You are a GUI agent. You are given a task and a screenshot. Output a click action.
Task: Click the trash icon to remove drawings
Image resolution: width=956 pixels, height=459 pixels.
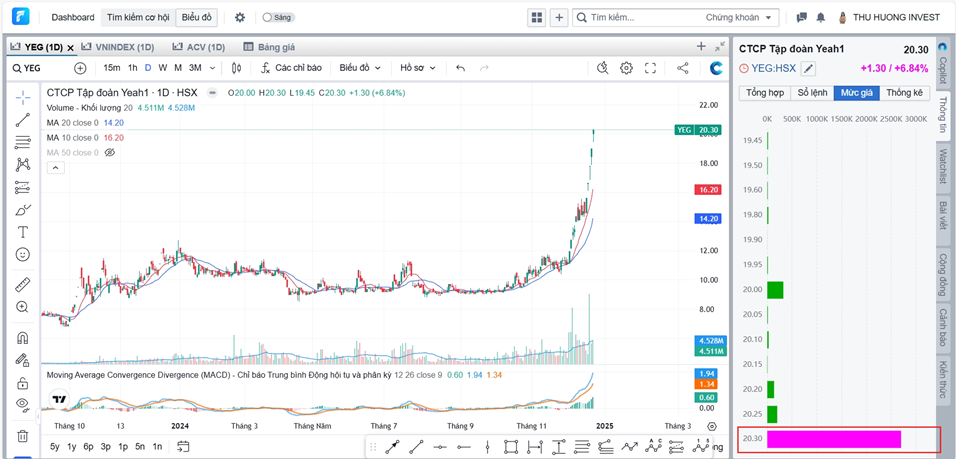pos(23,435)
